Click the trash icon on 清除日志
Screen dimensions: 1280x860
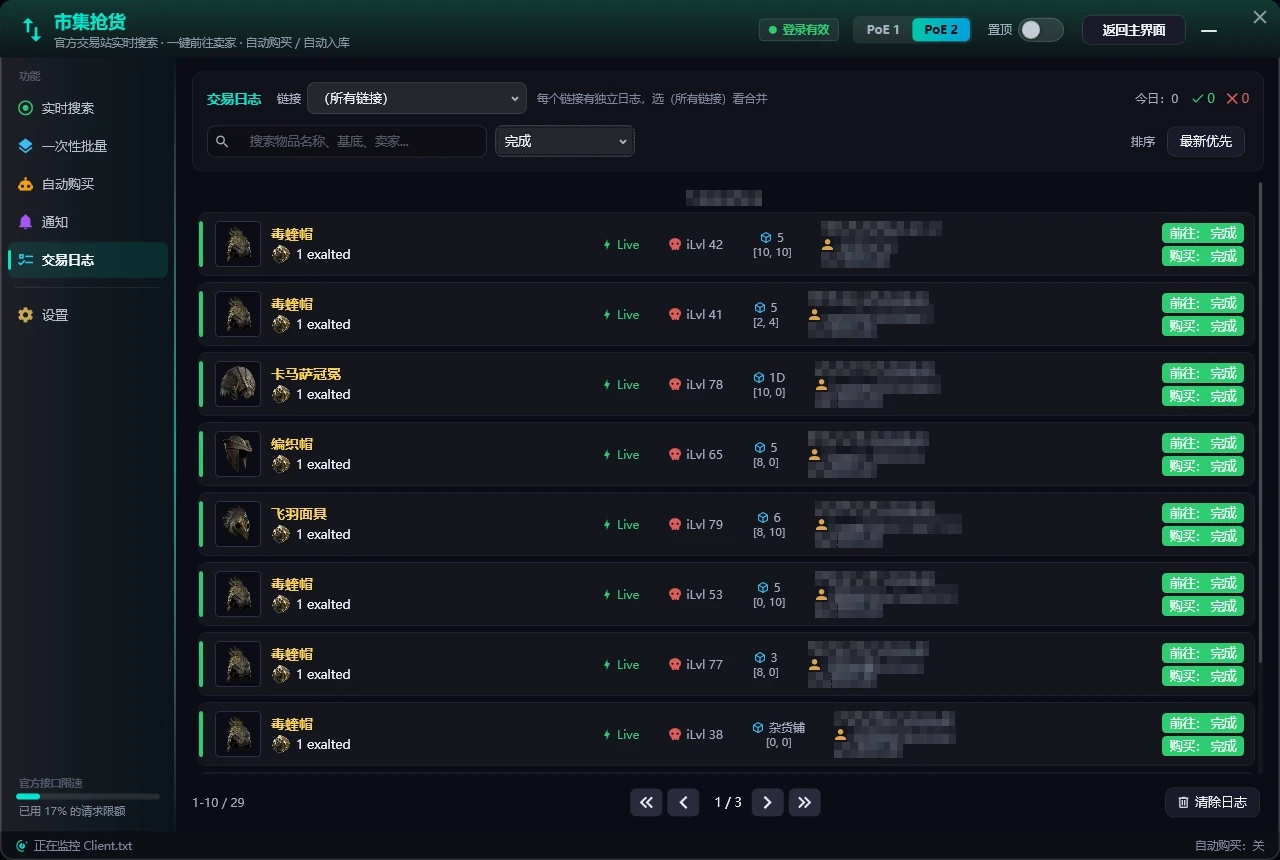(x=1184, y=802)
